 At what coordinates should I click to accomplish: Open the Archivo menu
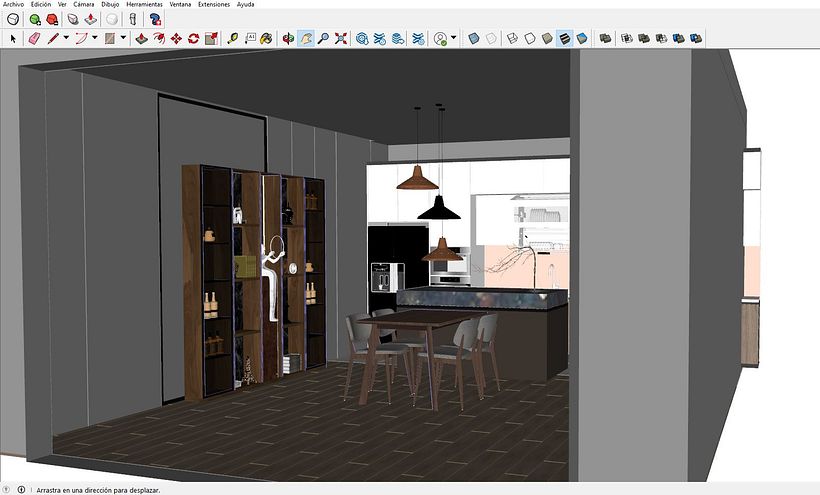tap(14, 4)
